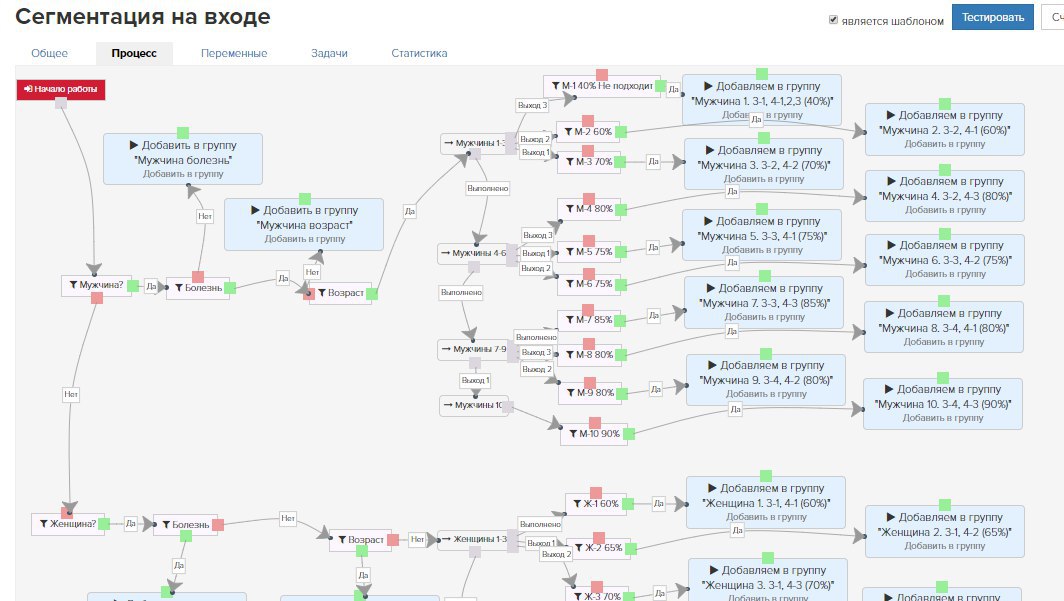The height and width of the screenshot is (601, 1064).
Task: Click the filter icon of Болезнь male node
Action: [179, 288]
